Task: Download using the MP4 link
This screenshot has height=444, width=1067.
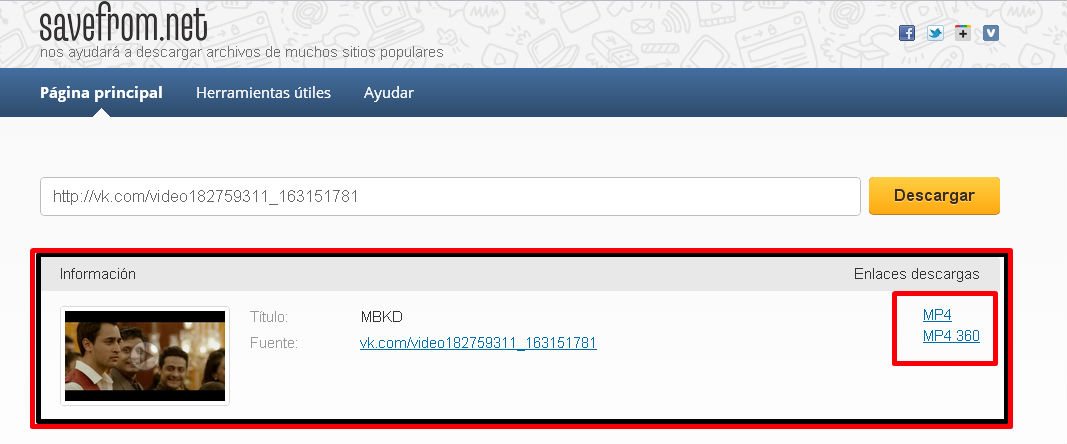Action: [x=937, y=315]
